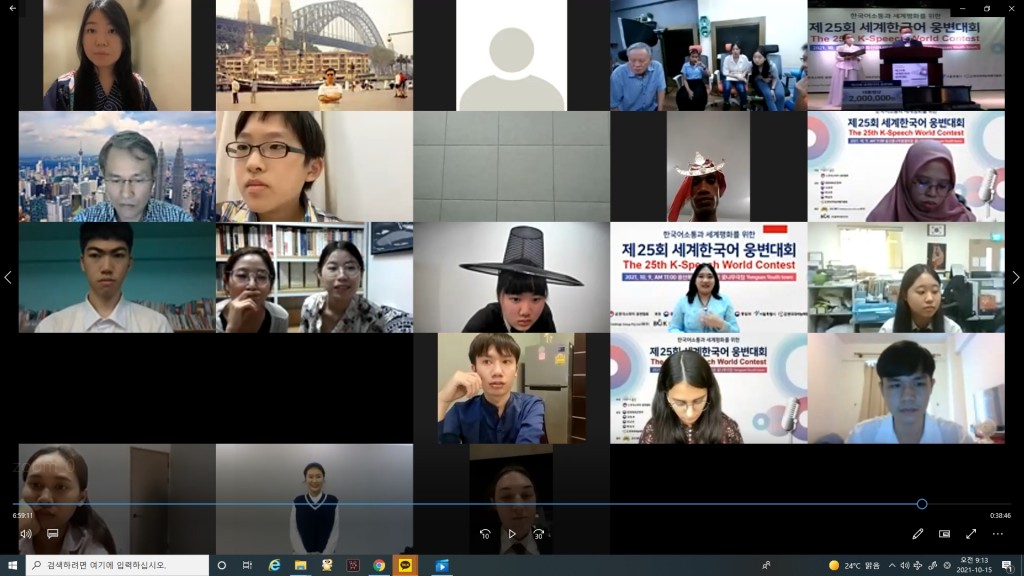Open the weather widget showing 24°C
Viewport: 1024px width, 576px height.
[854, 565]
